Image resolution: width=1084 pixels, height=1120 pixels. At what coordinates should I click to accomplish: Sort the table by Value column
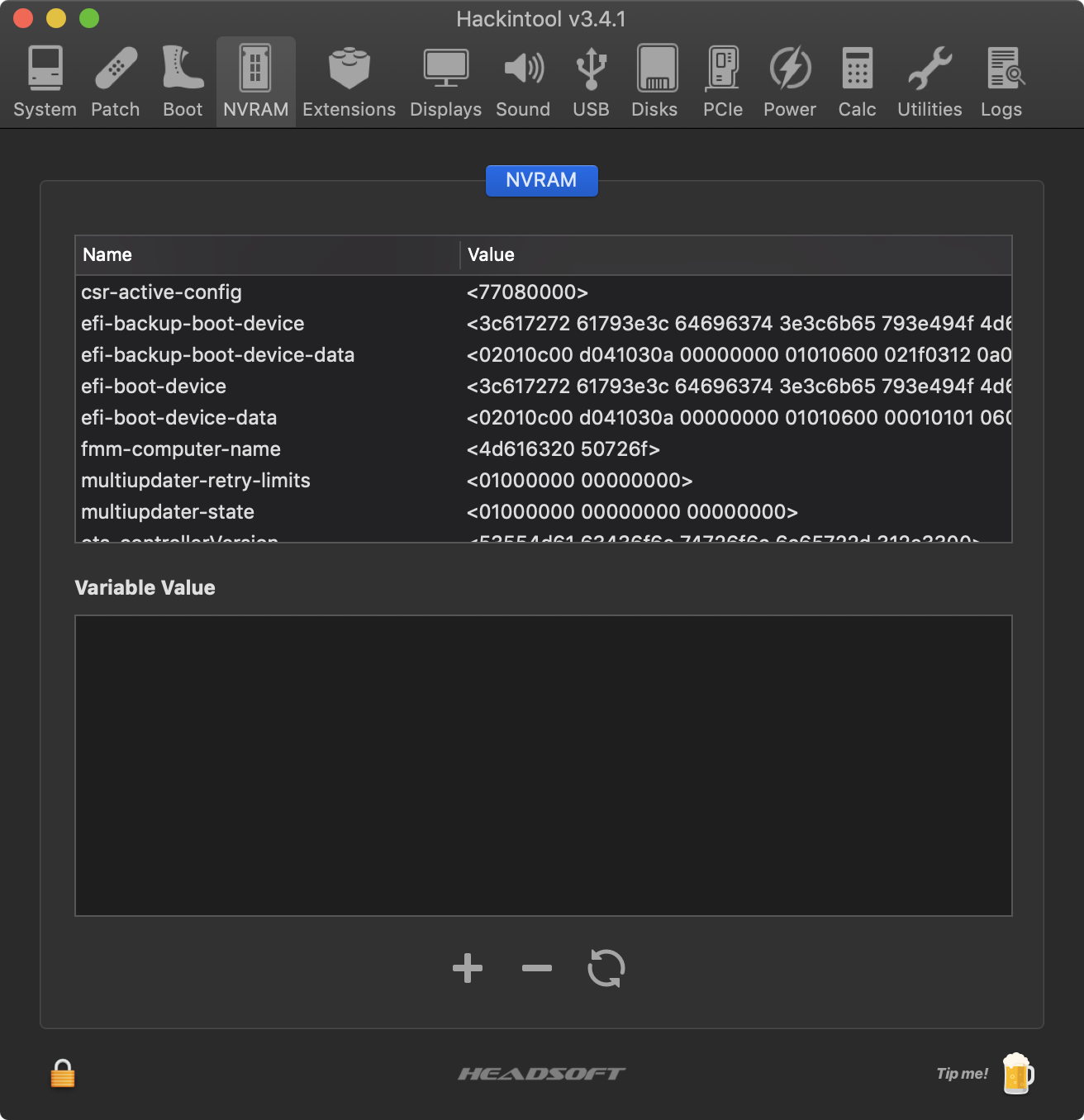(736, 254)
